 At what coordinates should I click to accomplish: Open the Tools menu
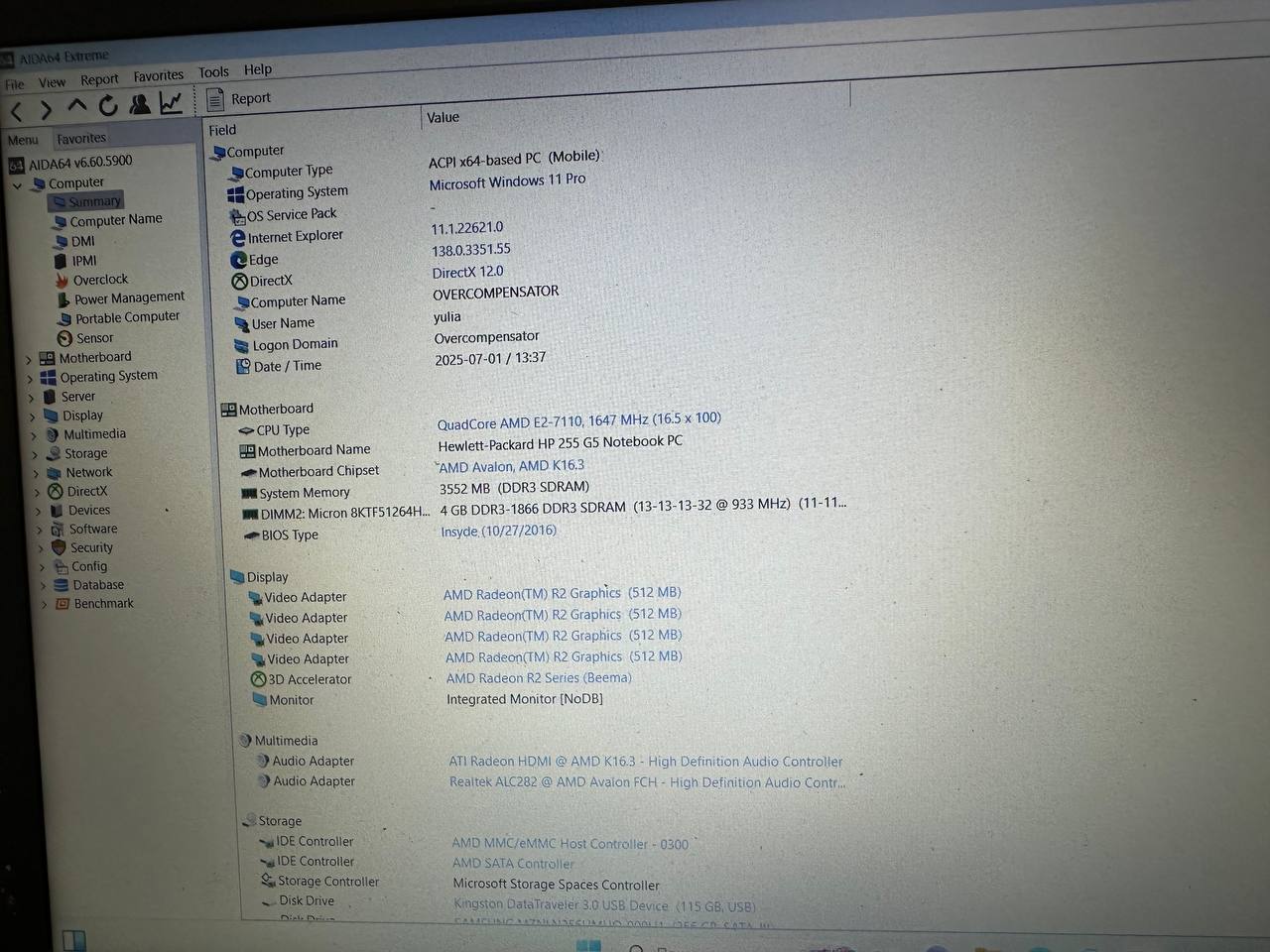tap(213, 71)
